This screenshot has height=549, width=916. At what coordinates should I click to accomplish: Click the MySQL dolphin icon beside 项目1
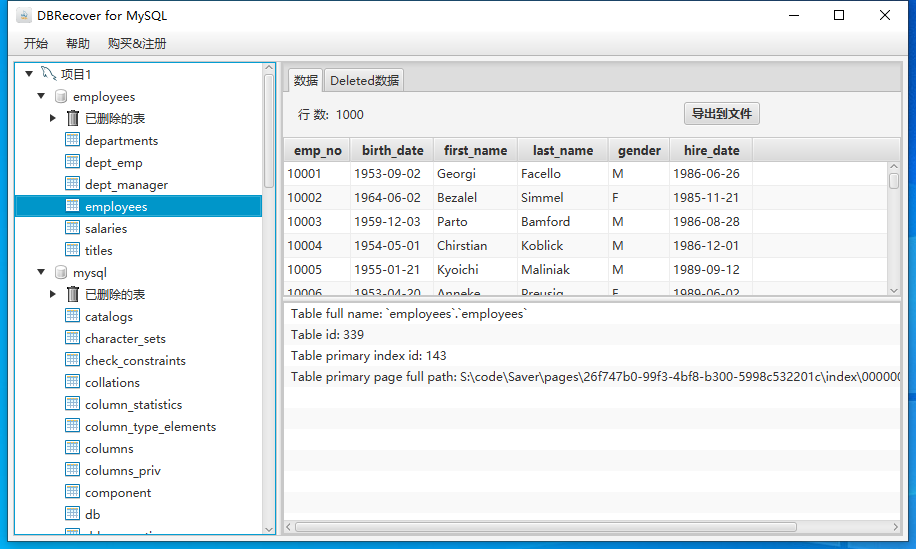click(x=48, y=74)
